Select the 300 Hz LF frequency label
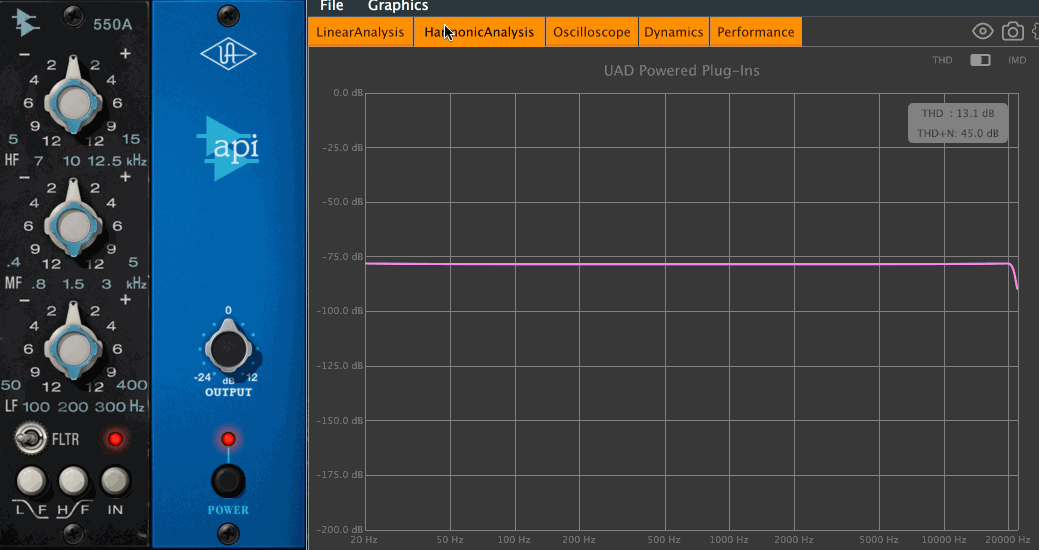Viewport: 1039px width, 550px height. (x=109, y=406)
